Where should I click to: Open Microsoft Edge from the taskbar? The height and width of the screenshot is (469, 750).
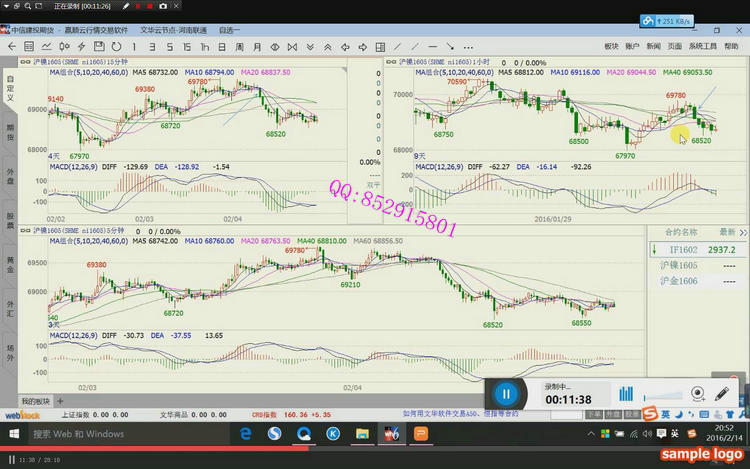point(244,434)
